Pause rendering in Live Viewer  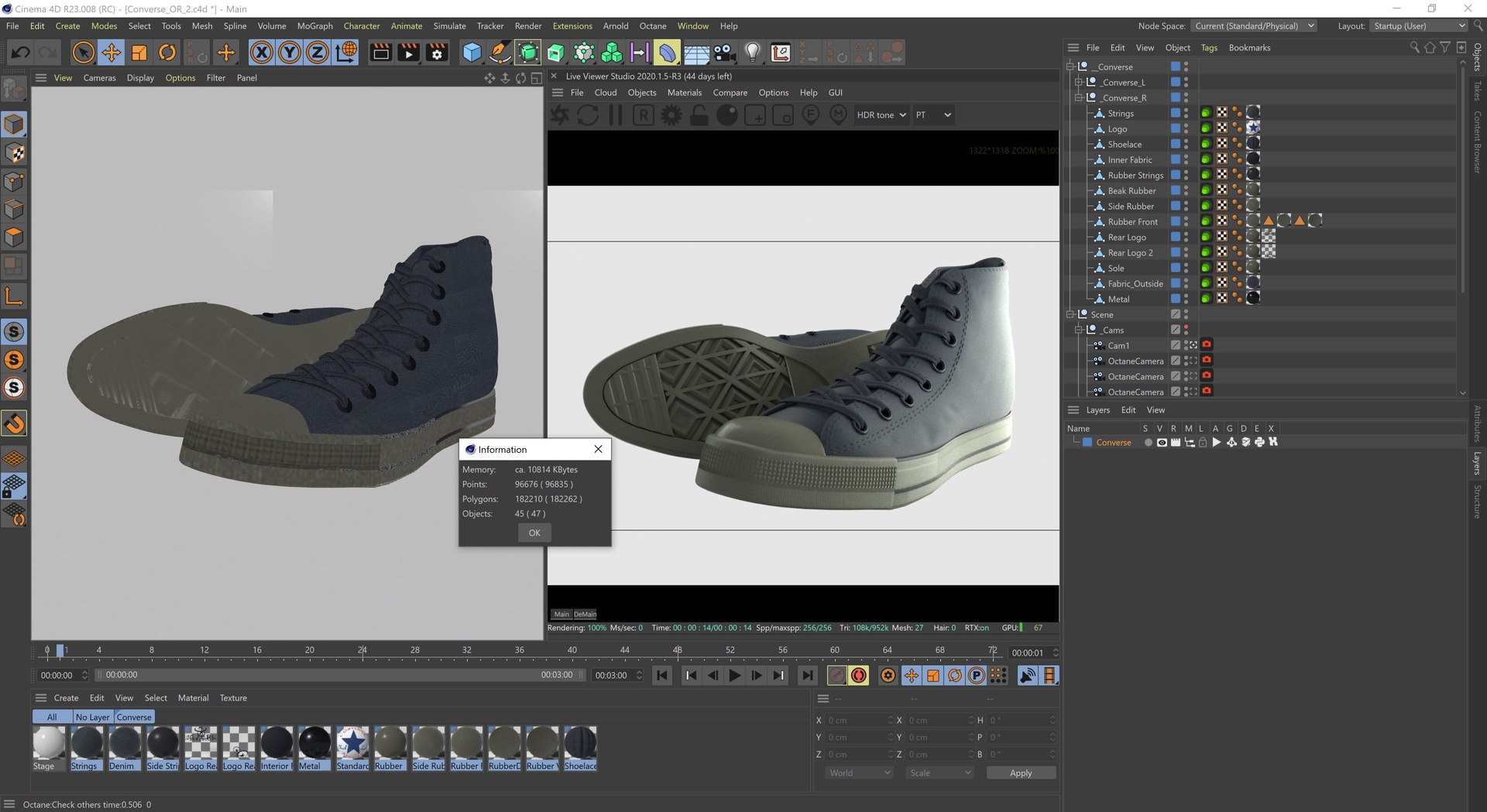tap(616, 115)
